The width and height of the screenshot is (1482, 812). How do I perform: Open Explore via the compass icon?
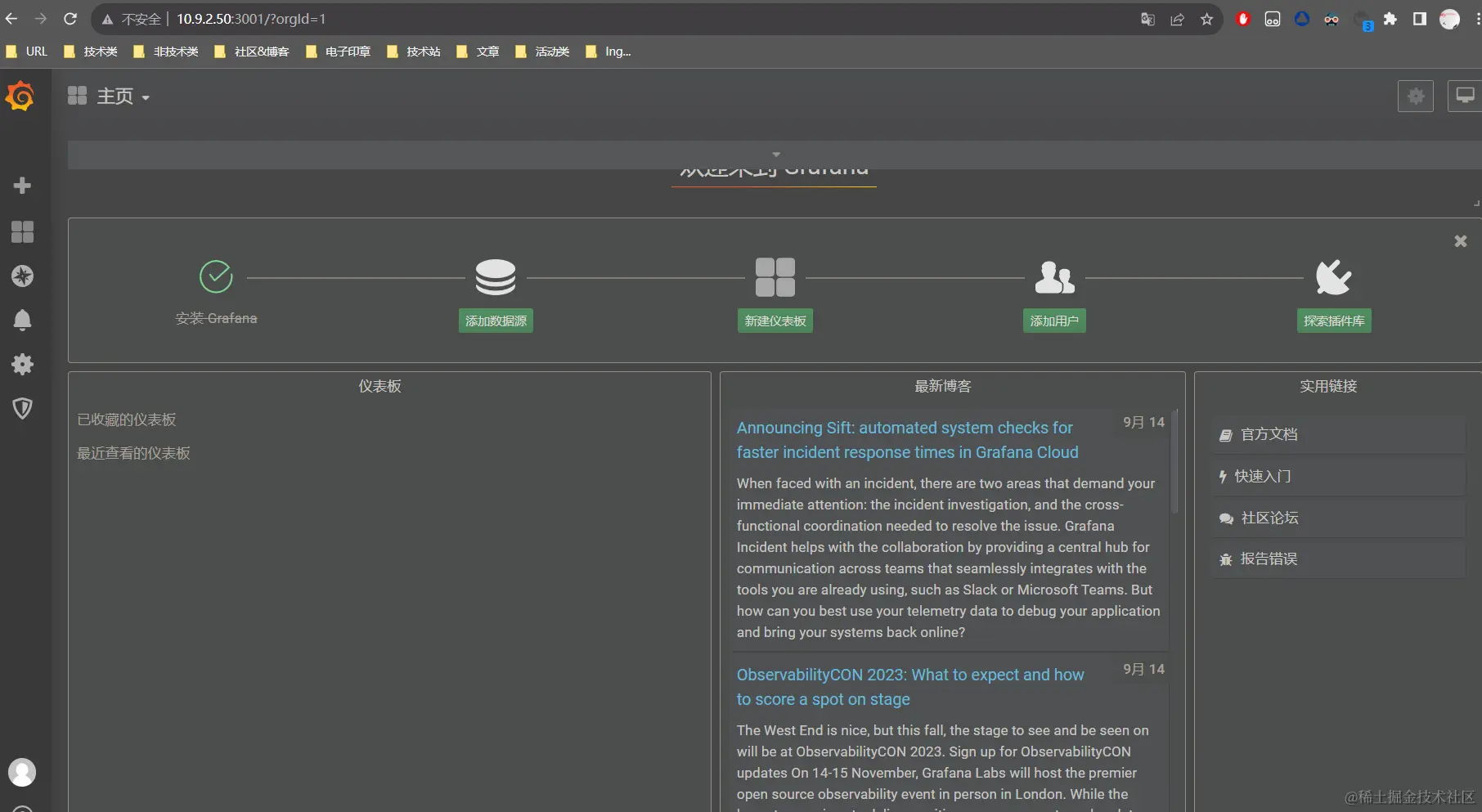[22, 276]
